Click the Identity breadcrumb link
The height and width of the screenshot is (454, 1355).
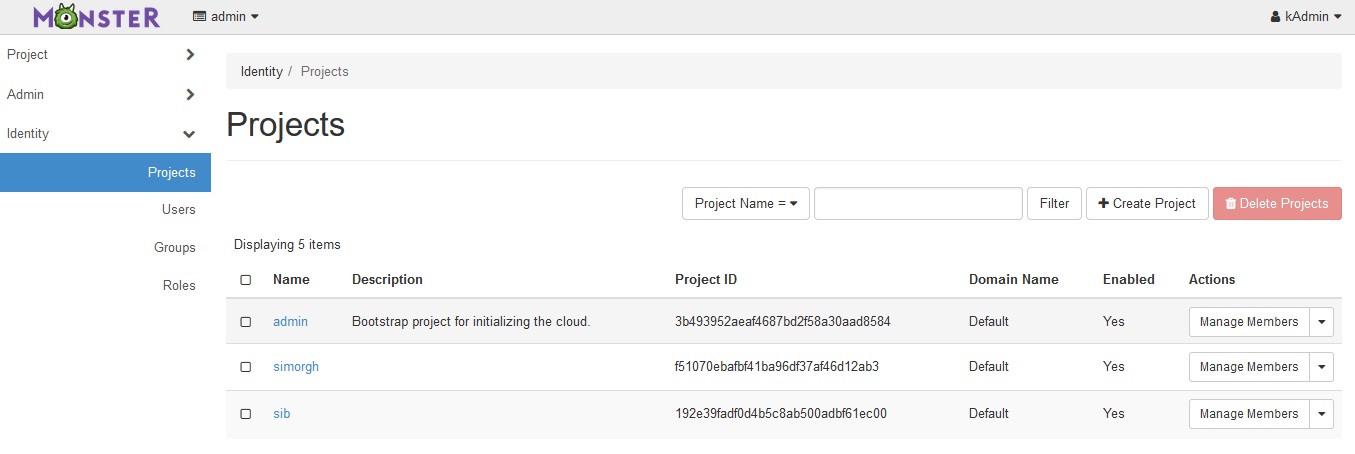(262, 72)
